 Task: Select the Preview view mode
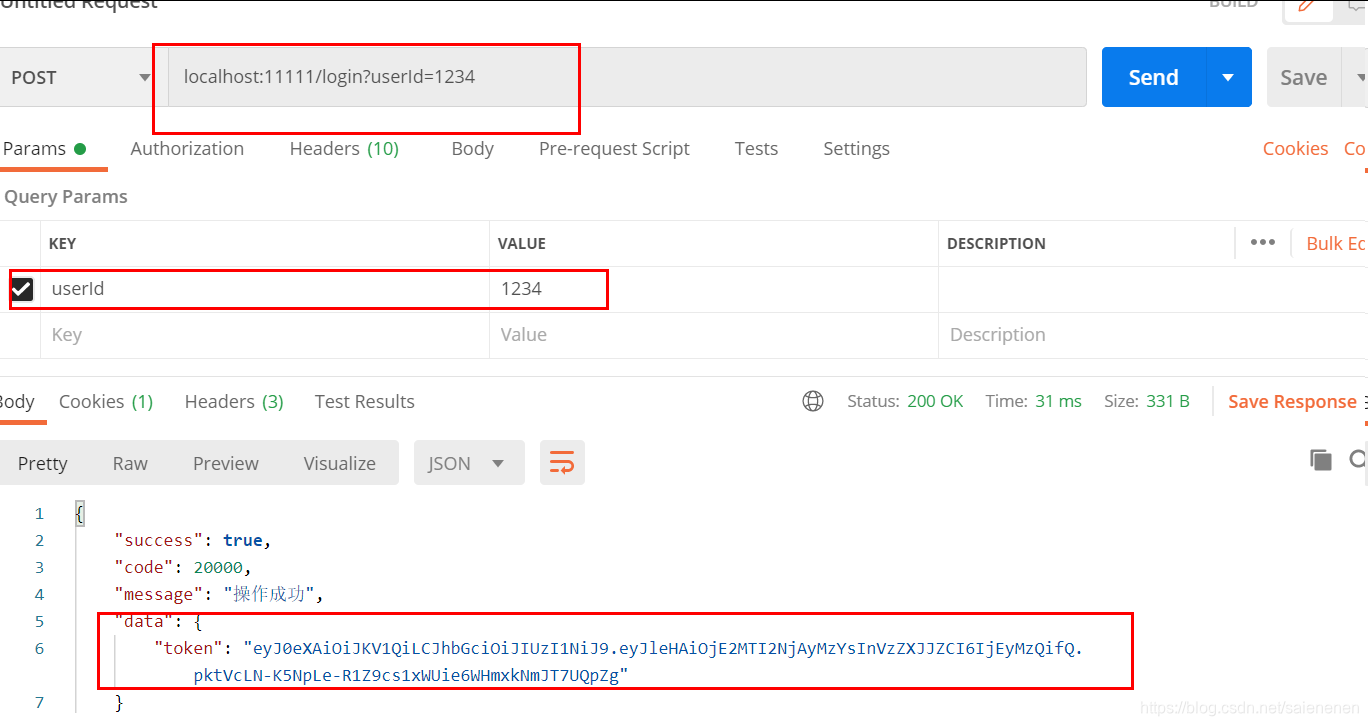(x=226, y=463)
